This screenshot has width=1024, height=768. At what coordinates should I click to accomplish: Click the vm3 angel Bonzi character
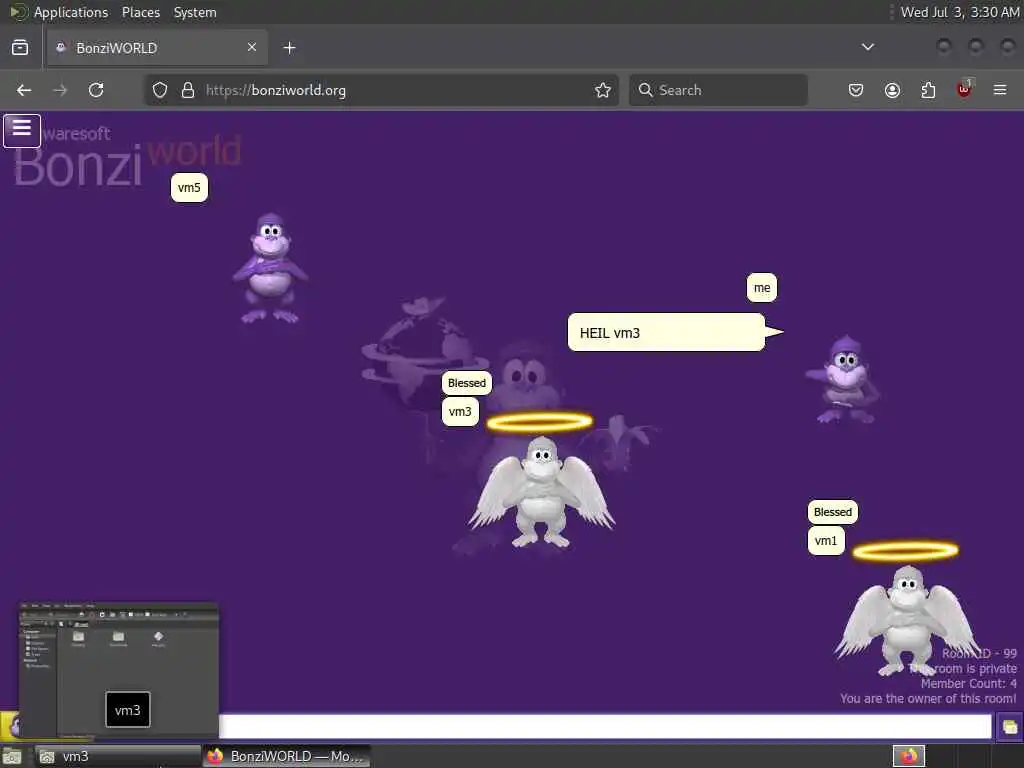(x=541, y=490)
